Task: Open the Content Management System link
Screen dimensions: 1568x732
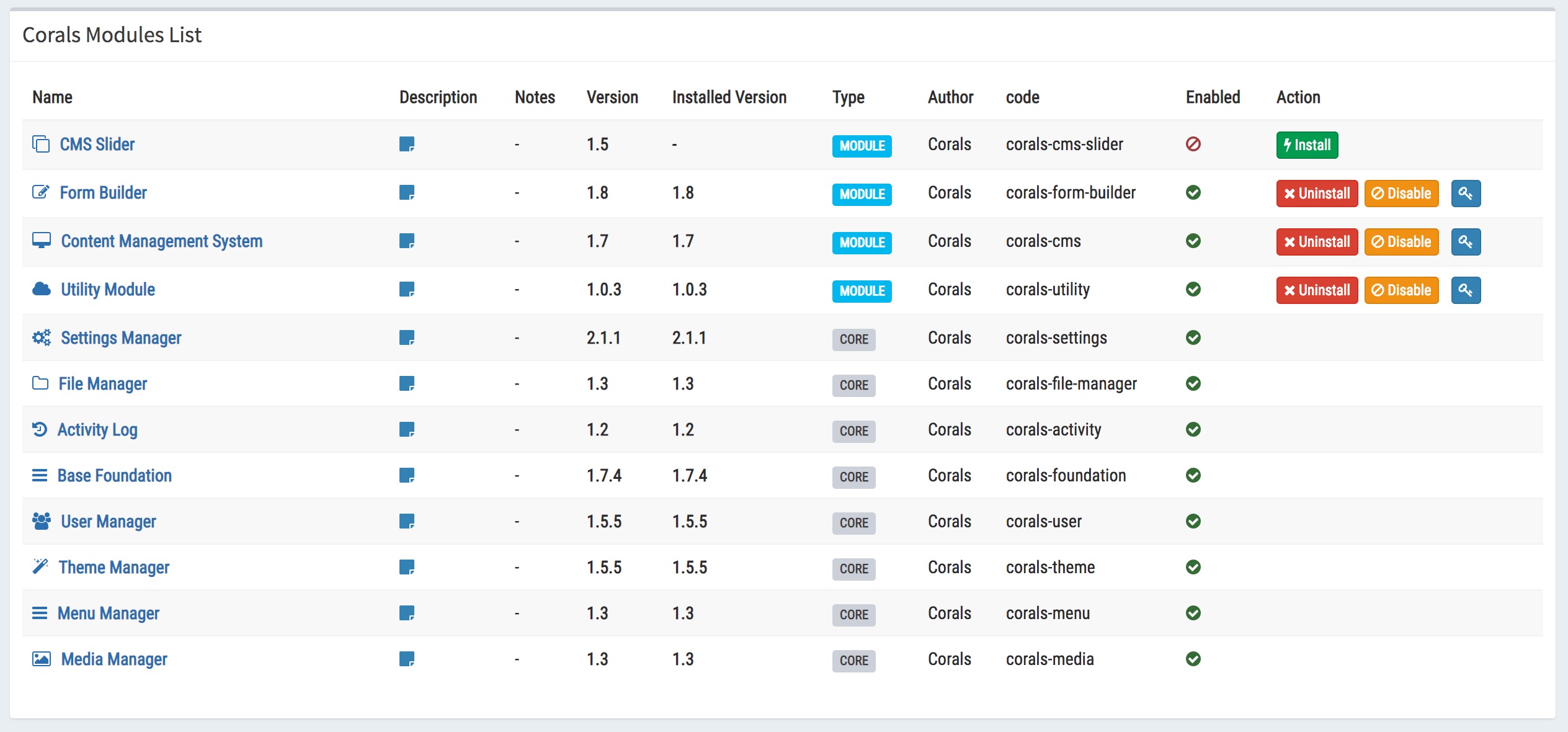Action: point(162,241)
